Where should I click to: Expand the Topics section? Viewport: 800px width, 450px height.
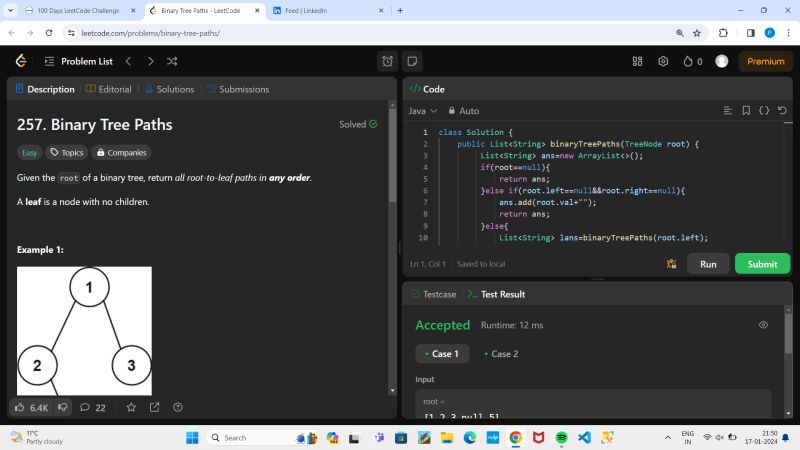[x=67, y=153]
